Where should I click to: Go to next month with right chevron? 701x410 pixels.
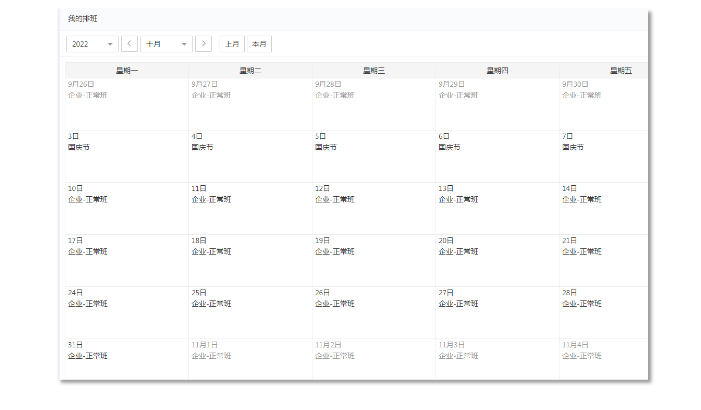[204, 44]
